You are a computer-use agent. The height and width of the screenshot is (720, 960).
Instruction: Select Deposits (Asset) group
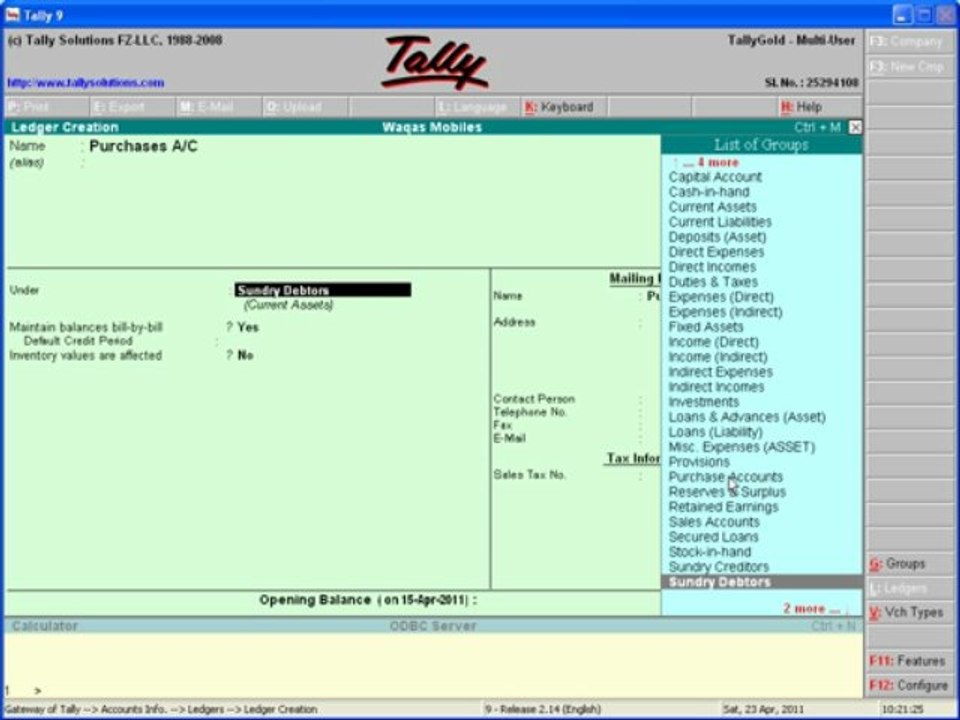coord(718,237)
